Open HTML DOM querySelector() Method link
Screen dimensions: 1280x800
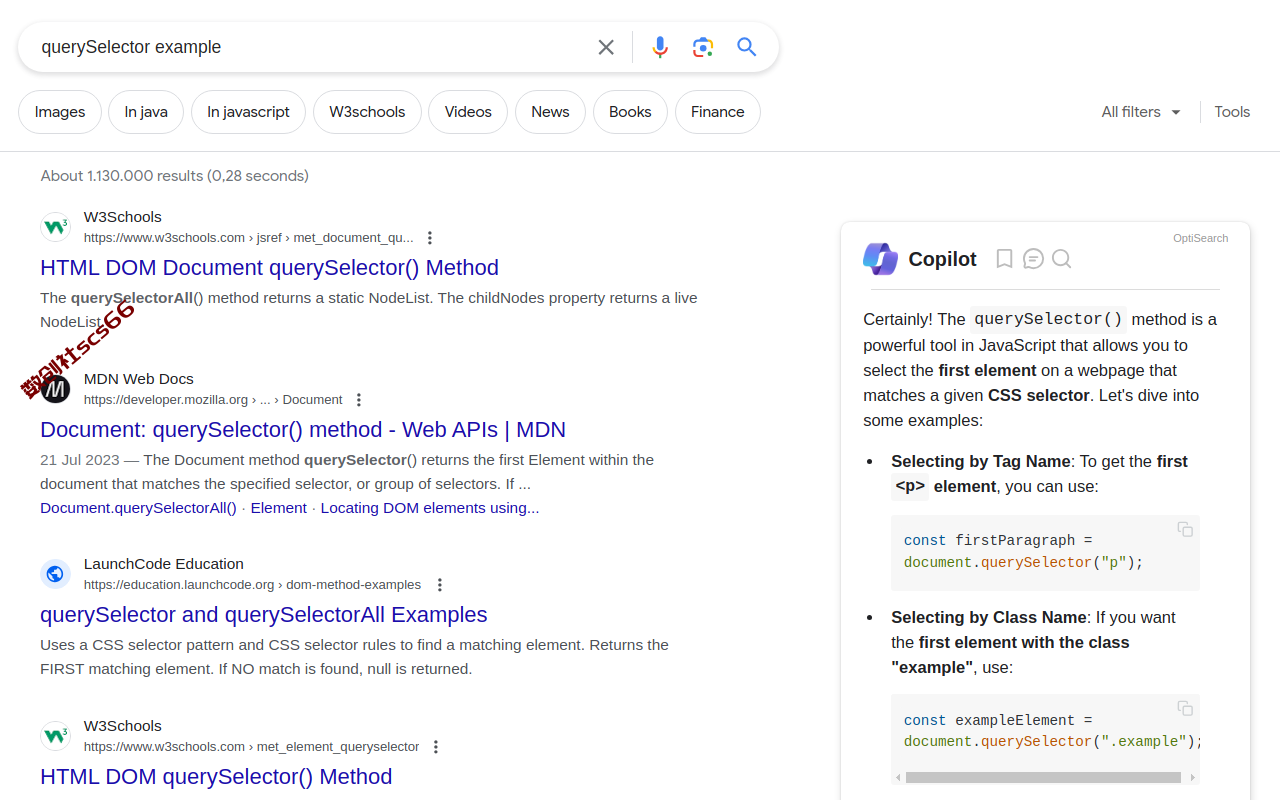[216, 776]
